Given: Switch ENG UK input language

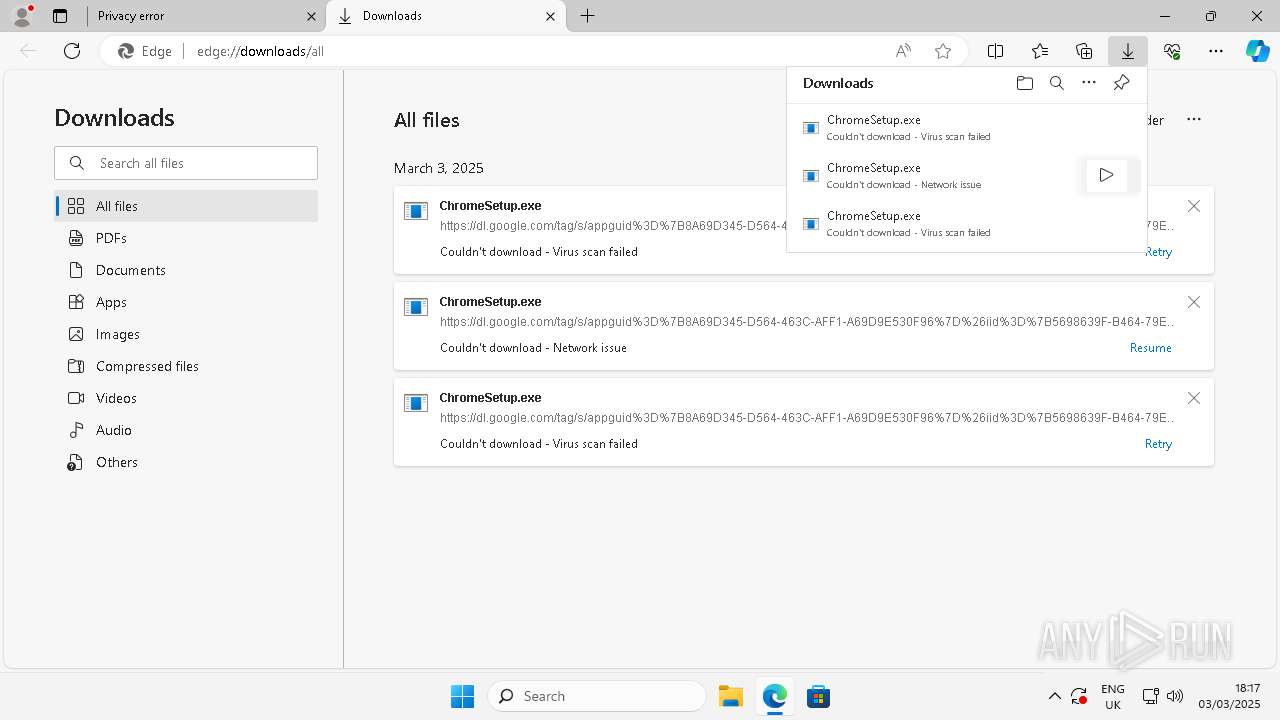Looking at the screenshot, I should (x=1113, y=696).
